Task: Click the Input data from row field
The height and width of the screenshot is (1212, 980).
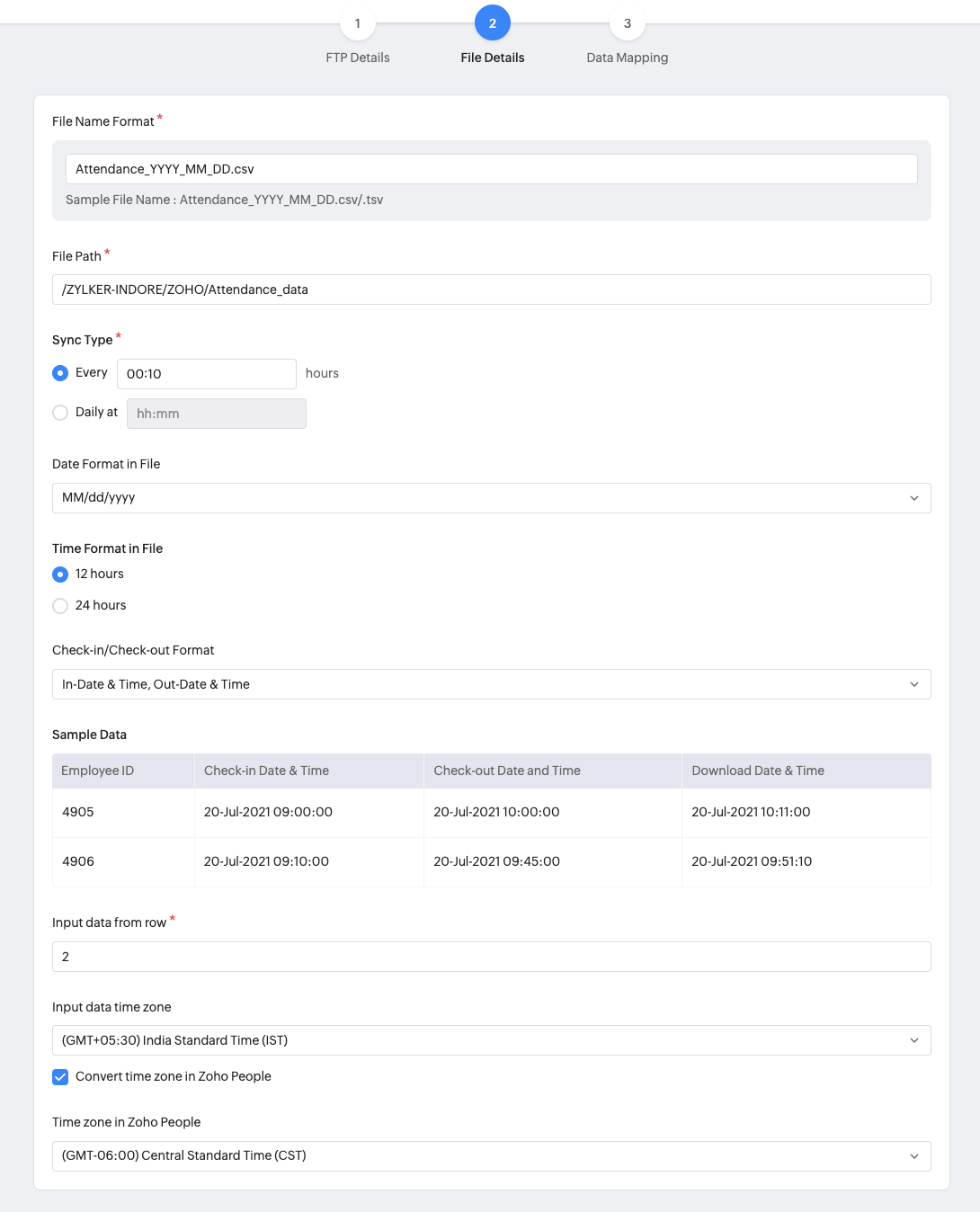Action: tap(491, 957)
